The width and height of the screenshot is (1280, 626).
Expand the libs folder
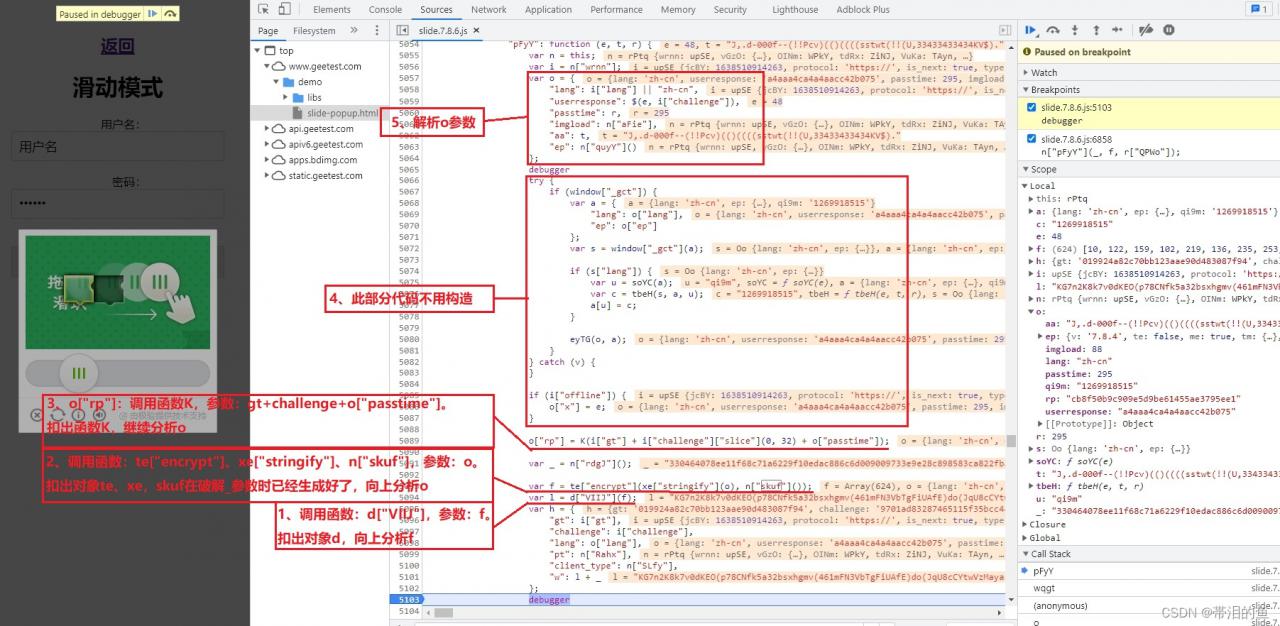point(287,97)
